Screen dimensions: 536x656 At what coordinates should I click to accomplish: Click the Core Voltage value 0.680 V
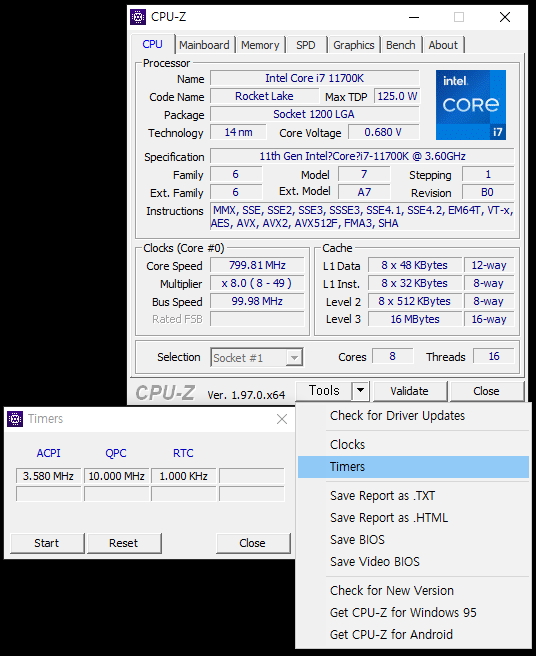pos(383,132)
